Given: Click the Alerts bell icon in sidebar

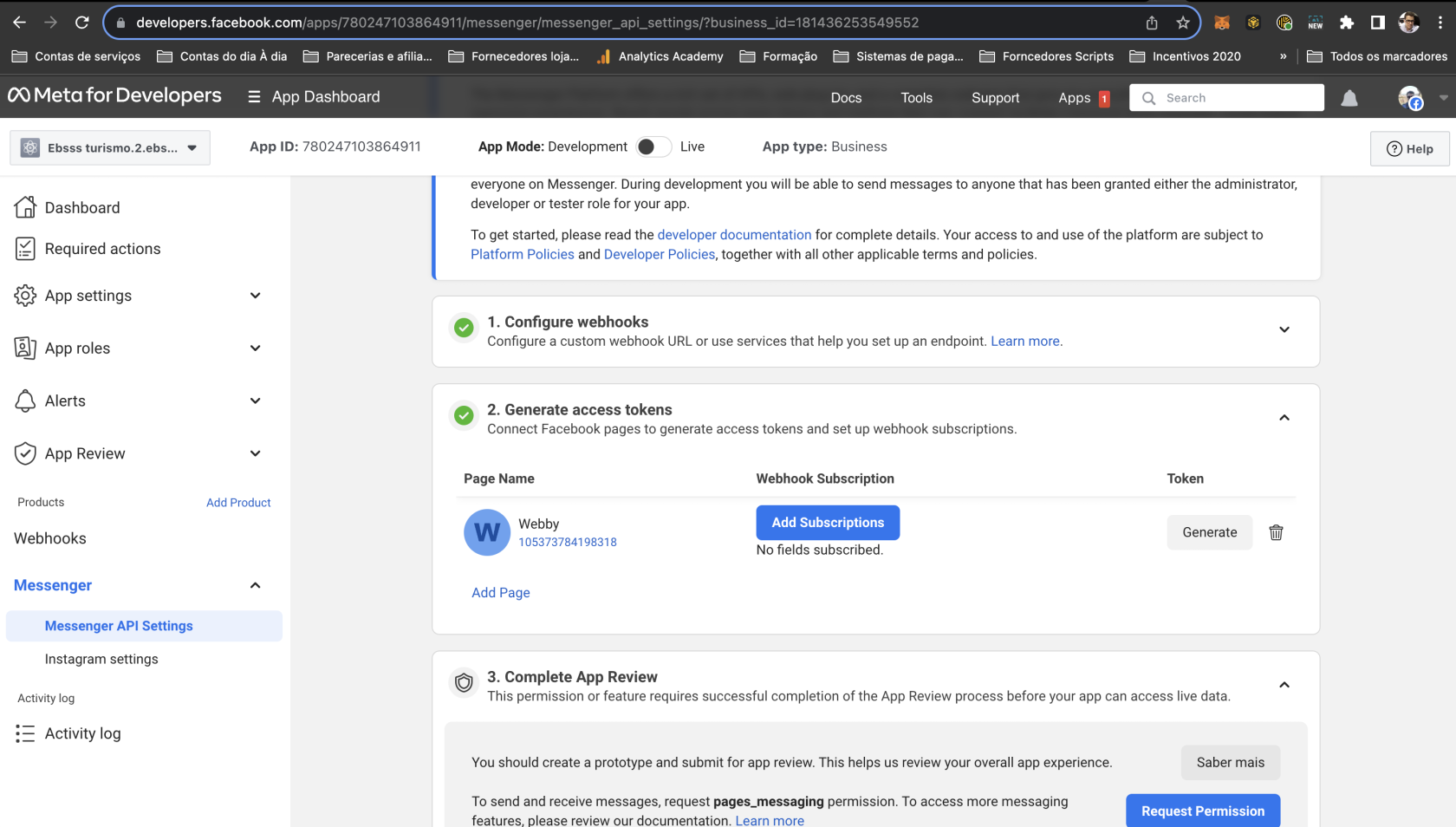Looking at the screenshot, I should [25, 400].
